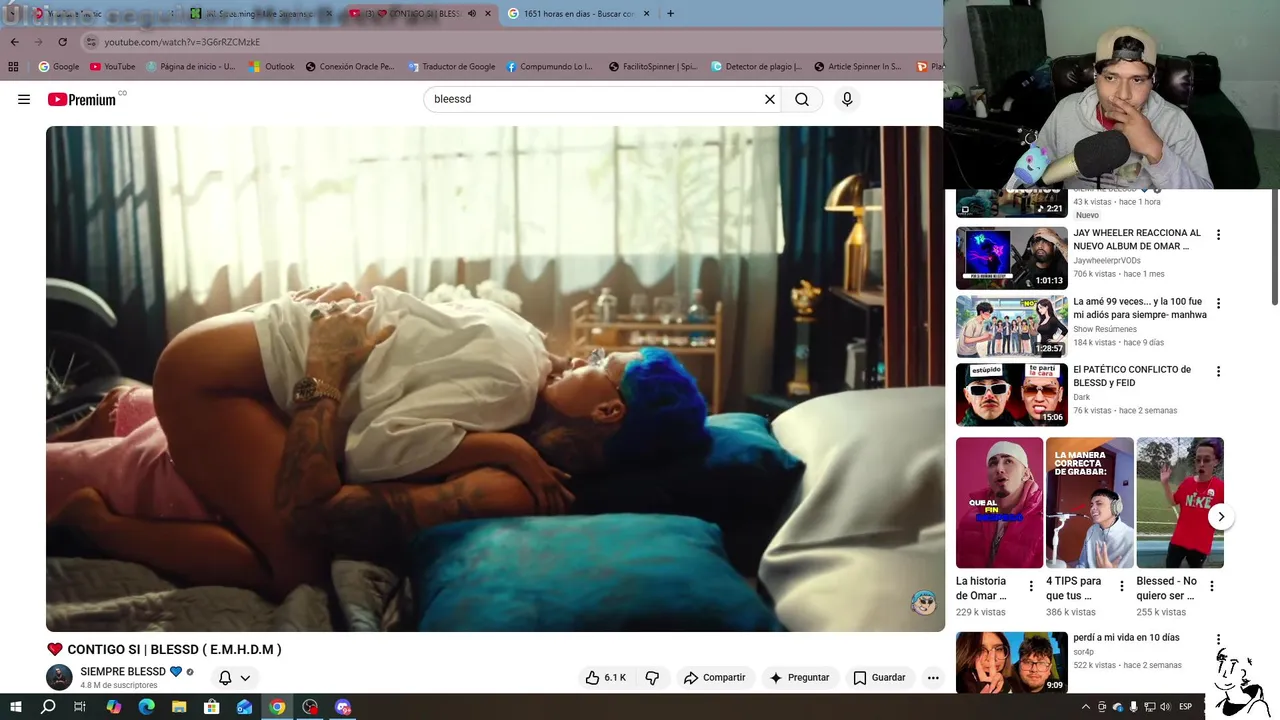Open the Preguntar AI button

(798, 677)
